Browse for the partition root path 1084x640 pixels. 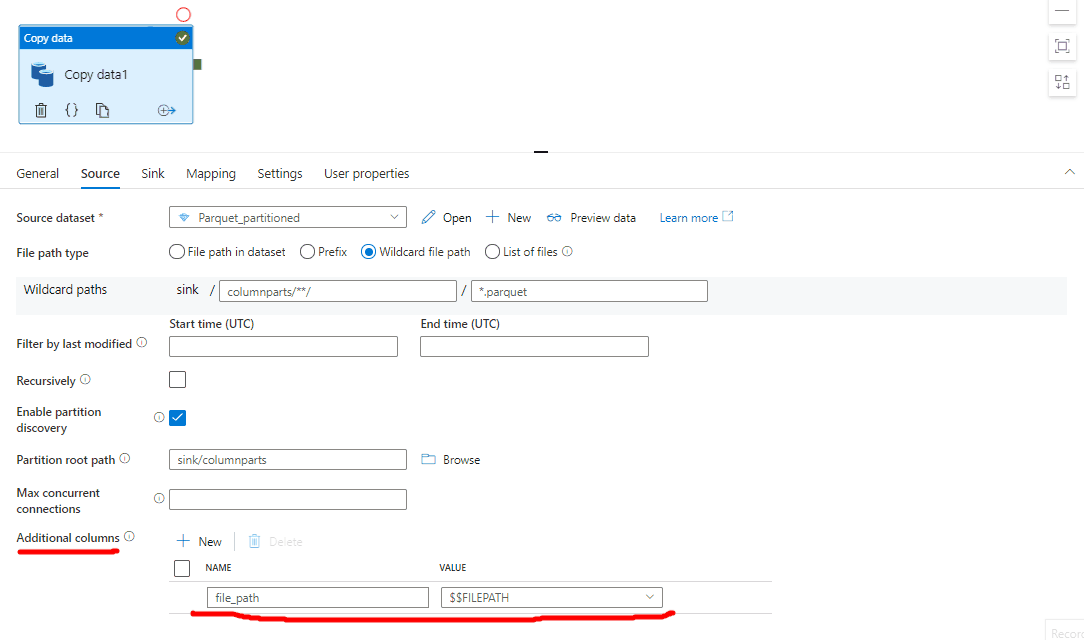(450, 459)
